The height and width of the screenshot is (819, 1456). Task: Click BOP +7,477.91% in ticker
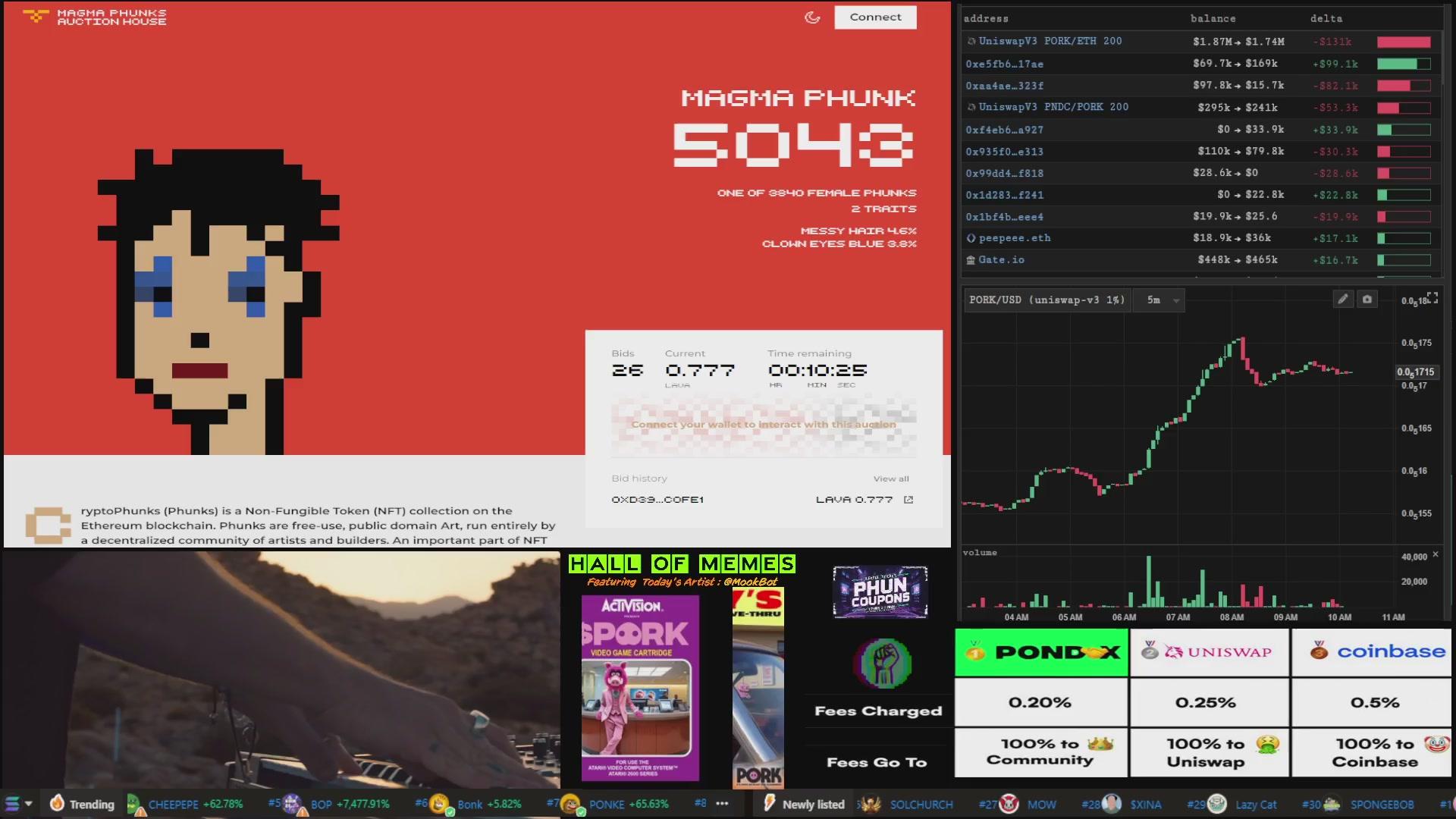(x=350, y=804)
